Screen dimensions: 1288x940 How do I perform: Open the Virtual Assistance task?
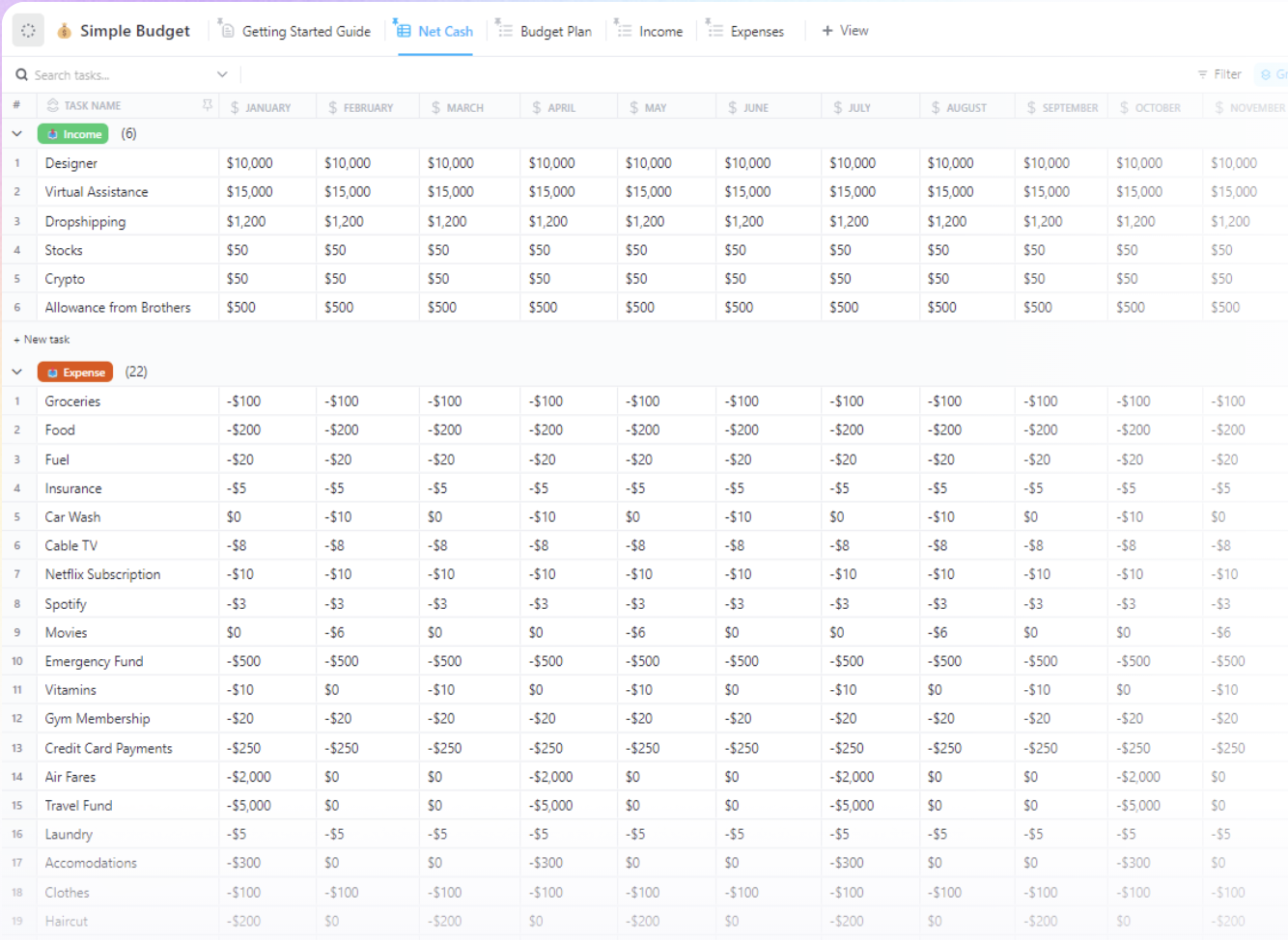coord(97,192)
